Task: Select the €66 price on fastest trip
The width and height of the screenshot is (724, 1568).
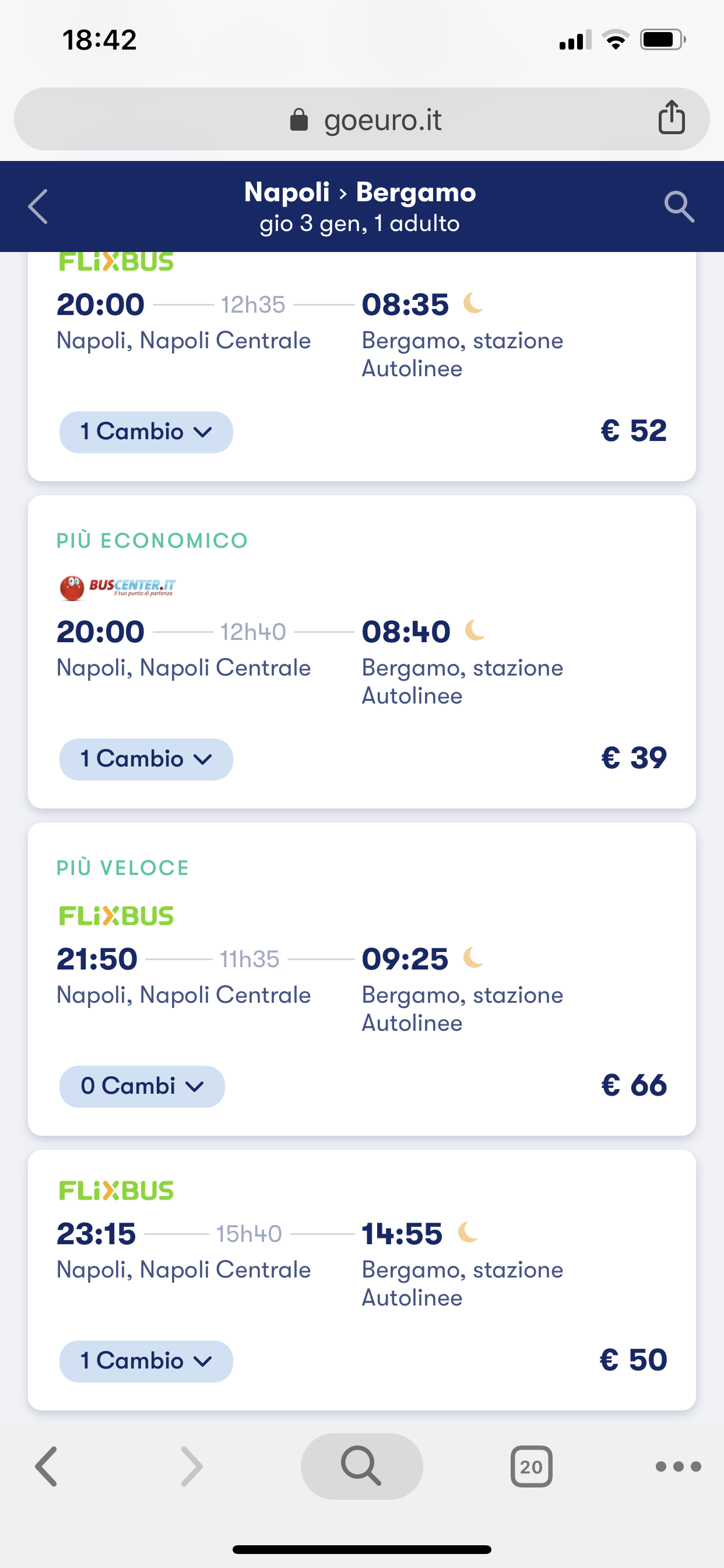Action: coord(633,1086)
